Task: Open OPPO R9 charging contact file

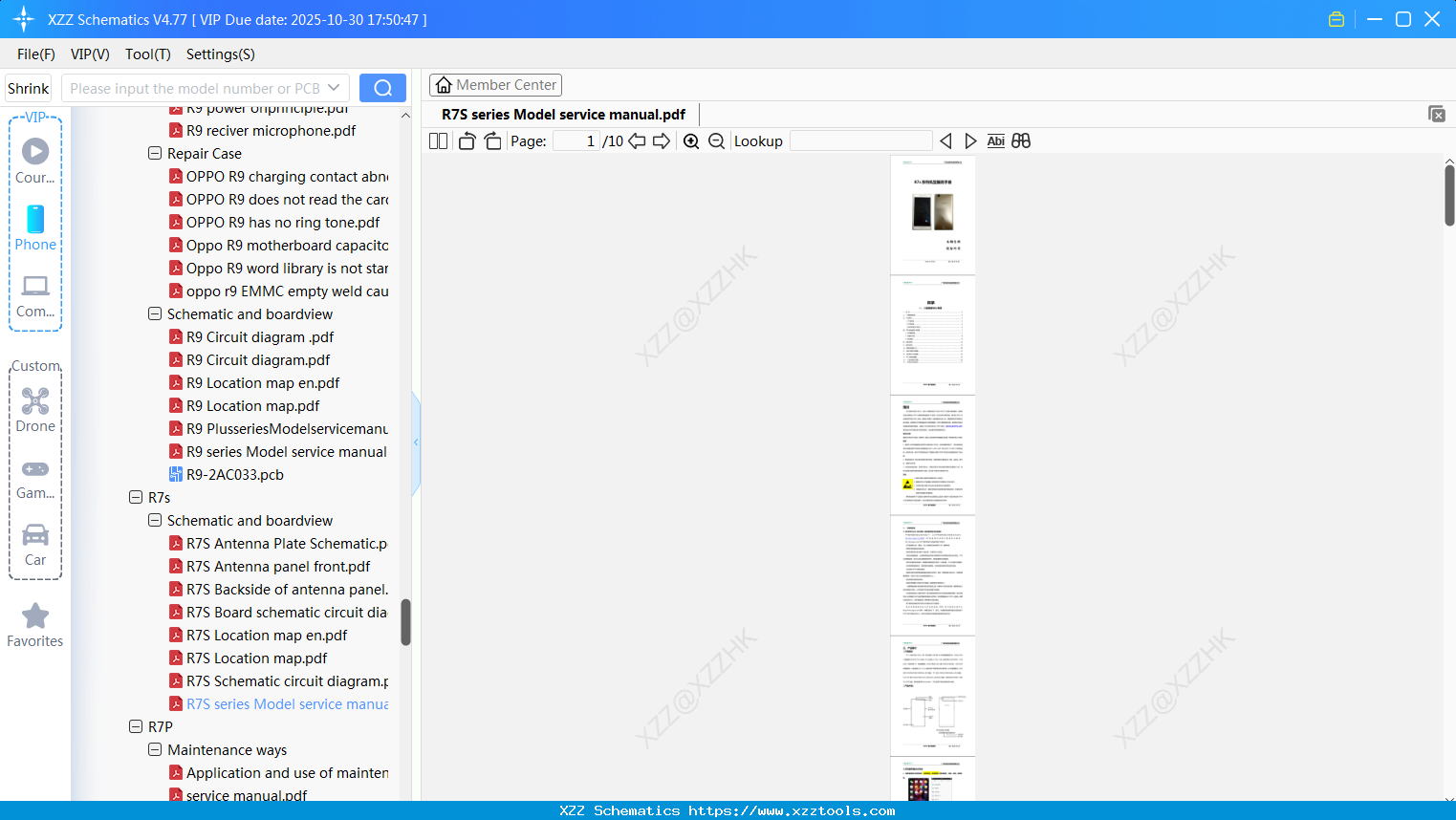Action: pos(288,176)
